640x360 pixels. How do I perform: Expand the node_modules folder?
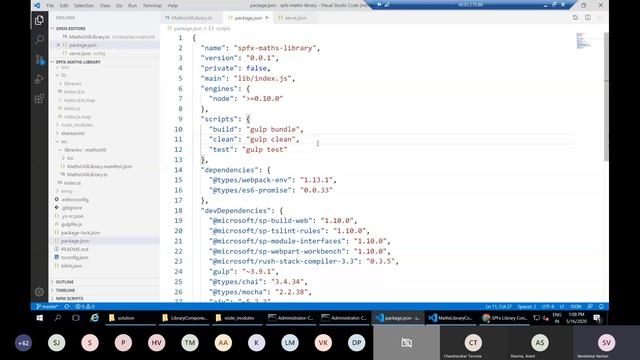pyautogui.click(x=77, y=125)
